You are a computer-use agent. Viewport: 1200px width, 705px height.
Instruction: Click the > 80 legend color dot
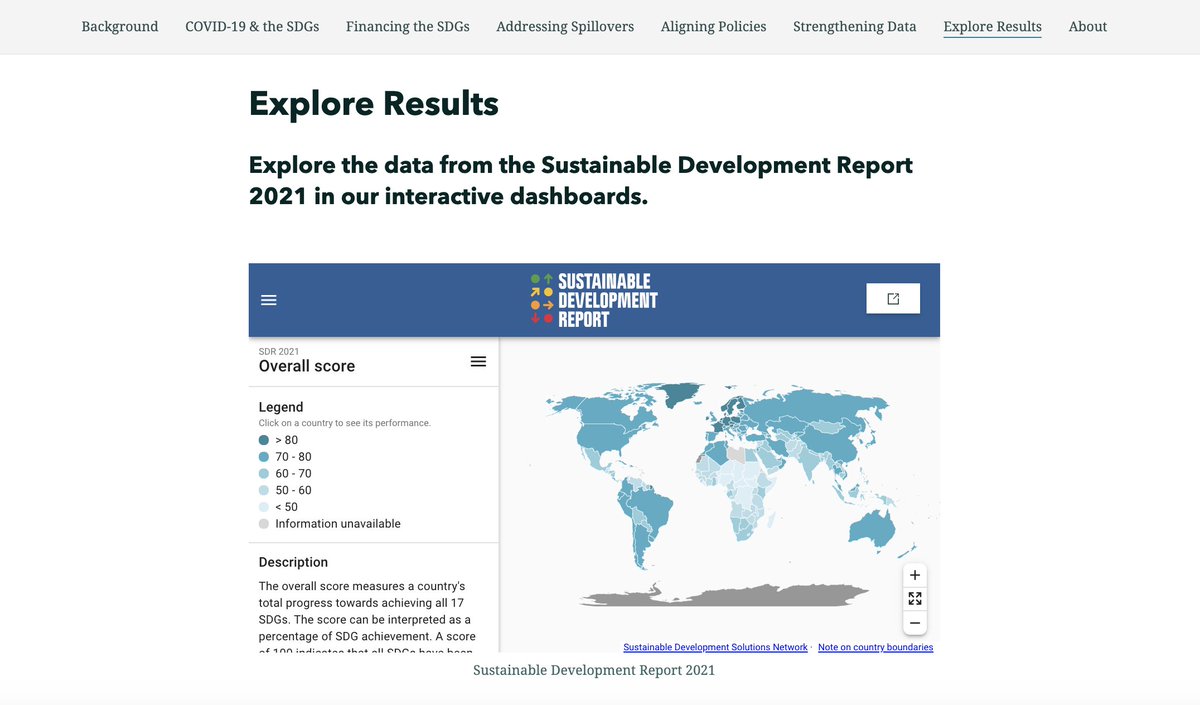click(264, 440)
